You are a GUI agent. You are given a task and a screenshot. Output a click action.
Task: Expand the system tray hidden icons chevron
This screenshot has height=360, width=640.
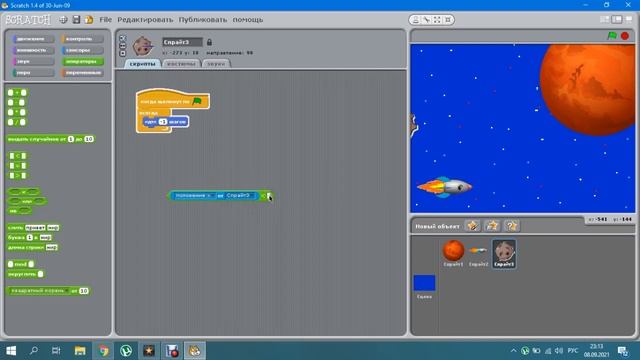coord(513,351)
